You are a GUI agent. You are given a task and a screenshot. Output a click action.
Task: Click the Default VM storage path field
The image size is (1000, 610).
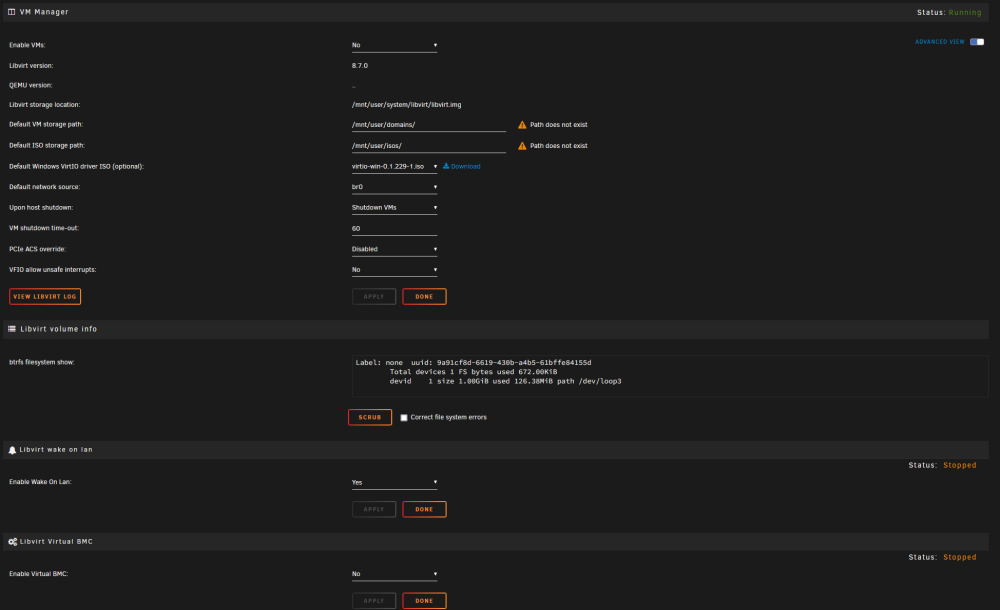(x=429, y=125)
